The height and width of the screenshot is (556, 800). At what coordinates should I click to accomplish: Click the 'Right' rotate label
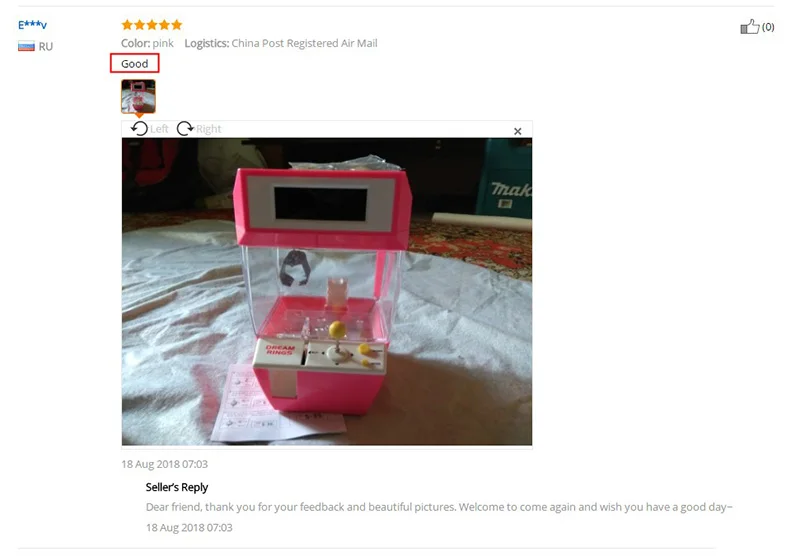click(x=209, y=129)
